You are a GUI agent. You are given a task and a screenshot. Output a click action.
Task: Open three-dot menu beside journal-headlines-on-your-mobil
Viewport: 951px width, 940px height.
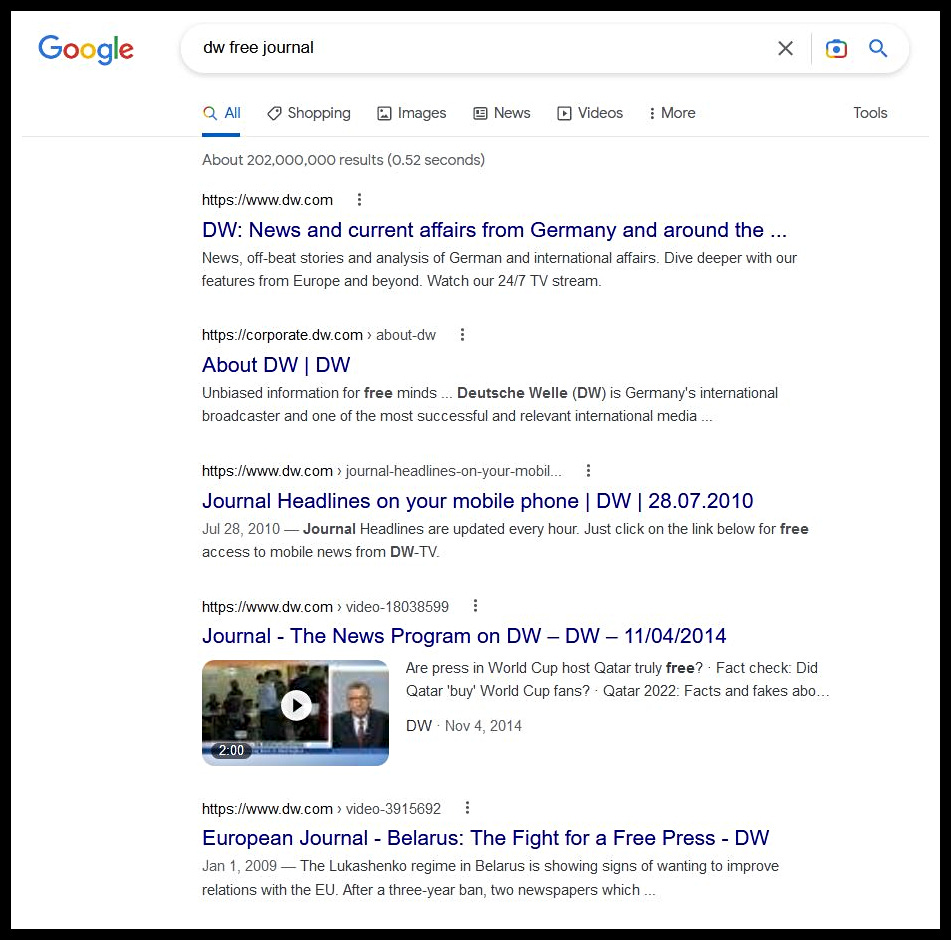tap(588, 471)
